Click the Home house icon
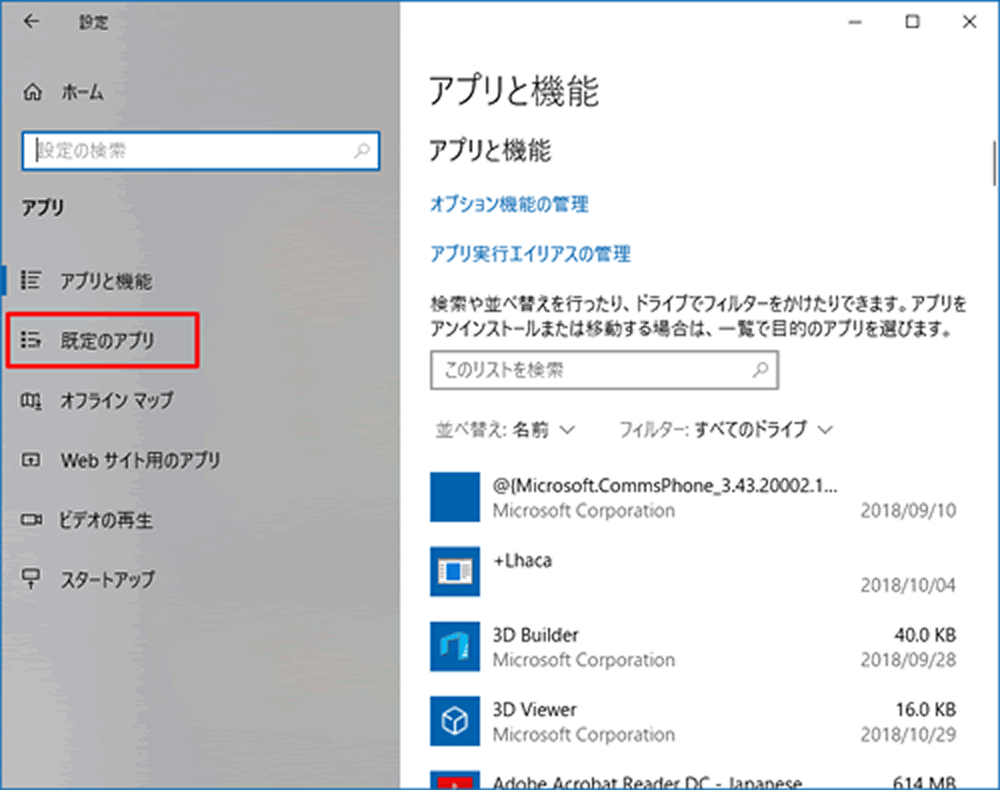 pyautogui.click(x=33, y=92)
